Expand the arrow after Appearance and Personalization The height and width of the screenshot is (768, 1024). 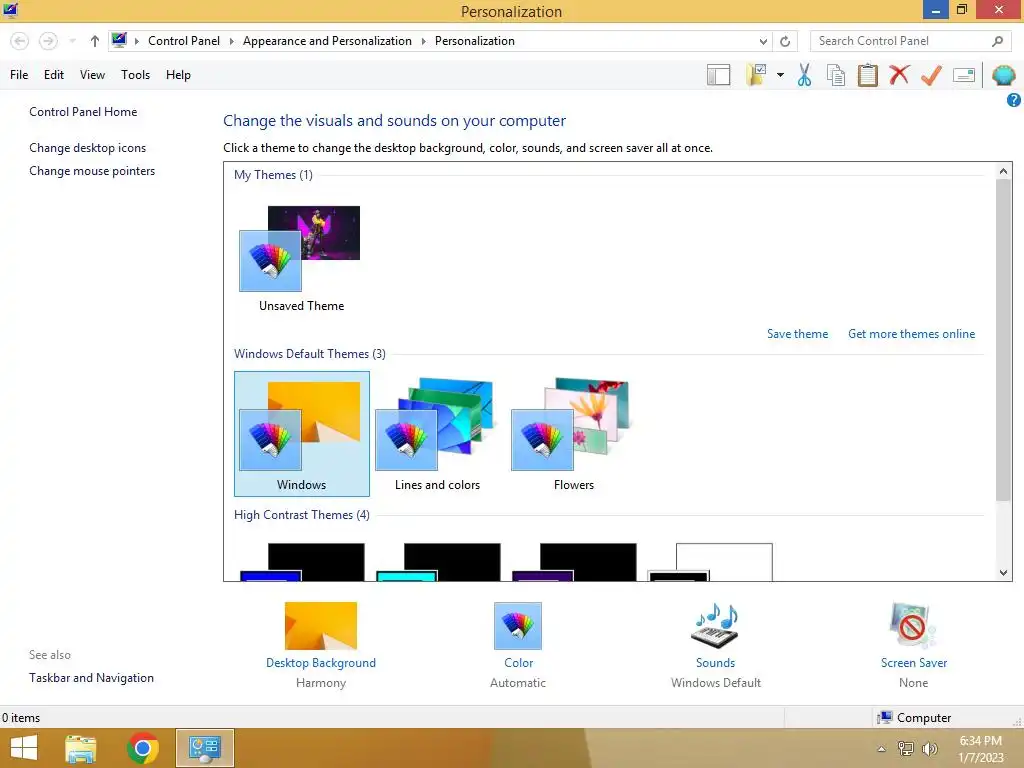pyautogui.click(x=423, y=41)
